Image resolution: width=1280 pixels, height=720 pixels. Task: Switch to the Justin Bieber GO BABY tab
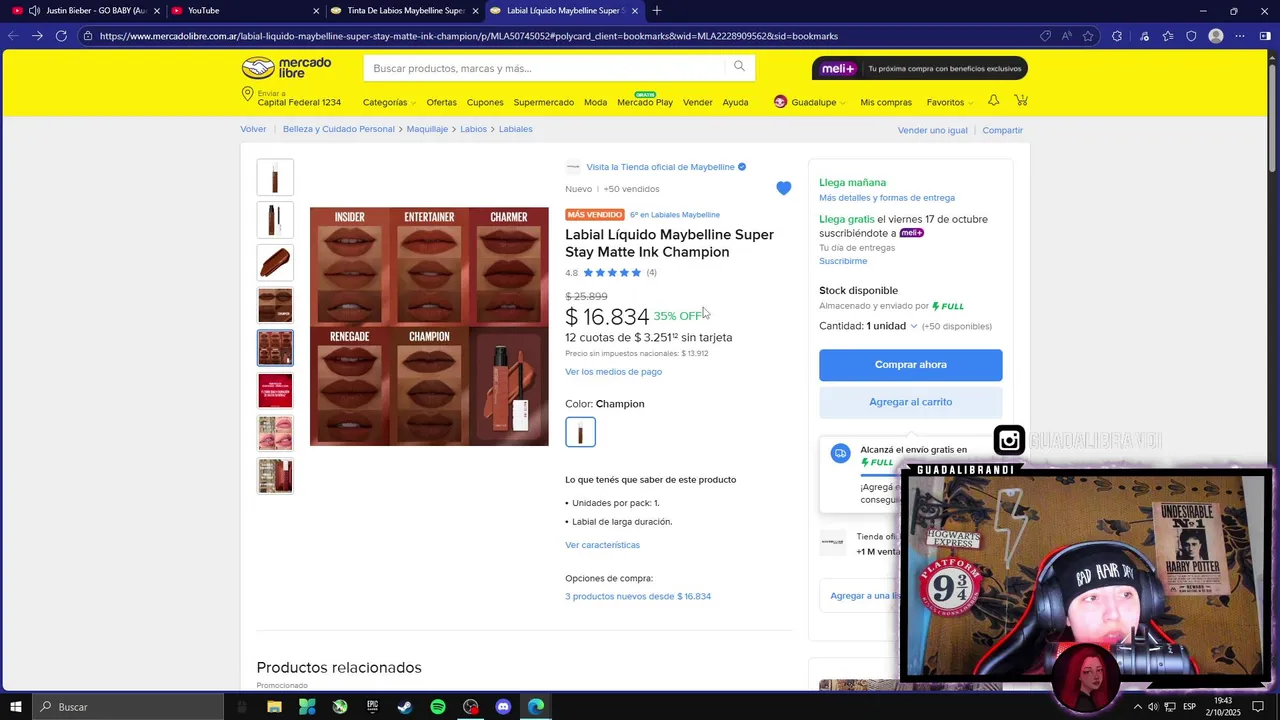point(85,11)
